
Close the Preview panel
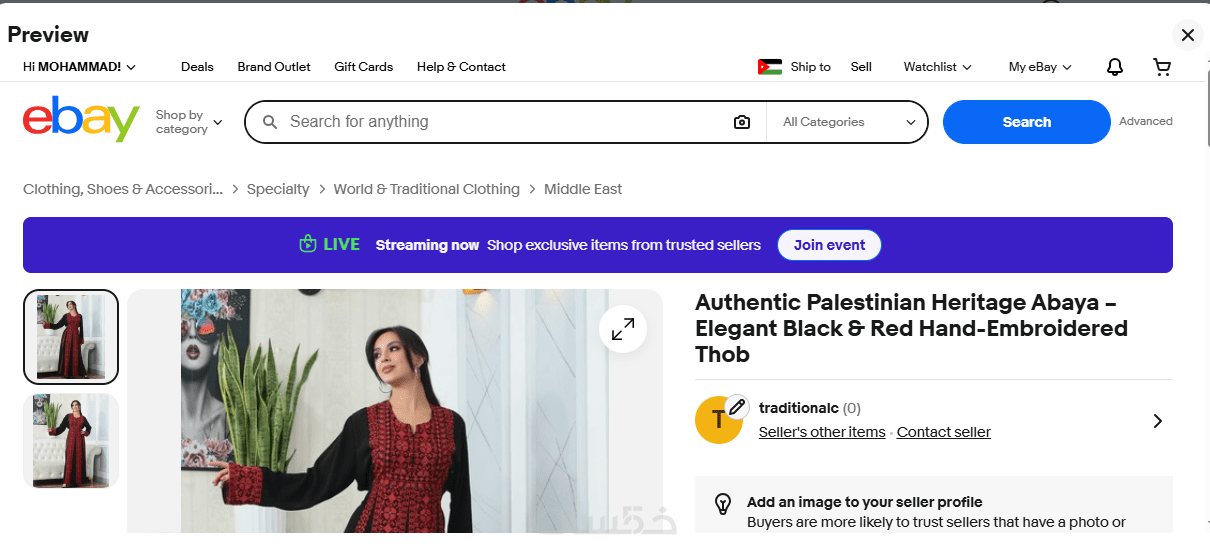1187,35
